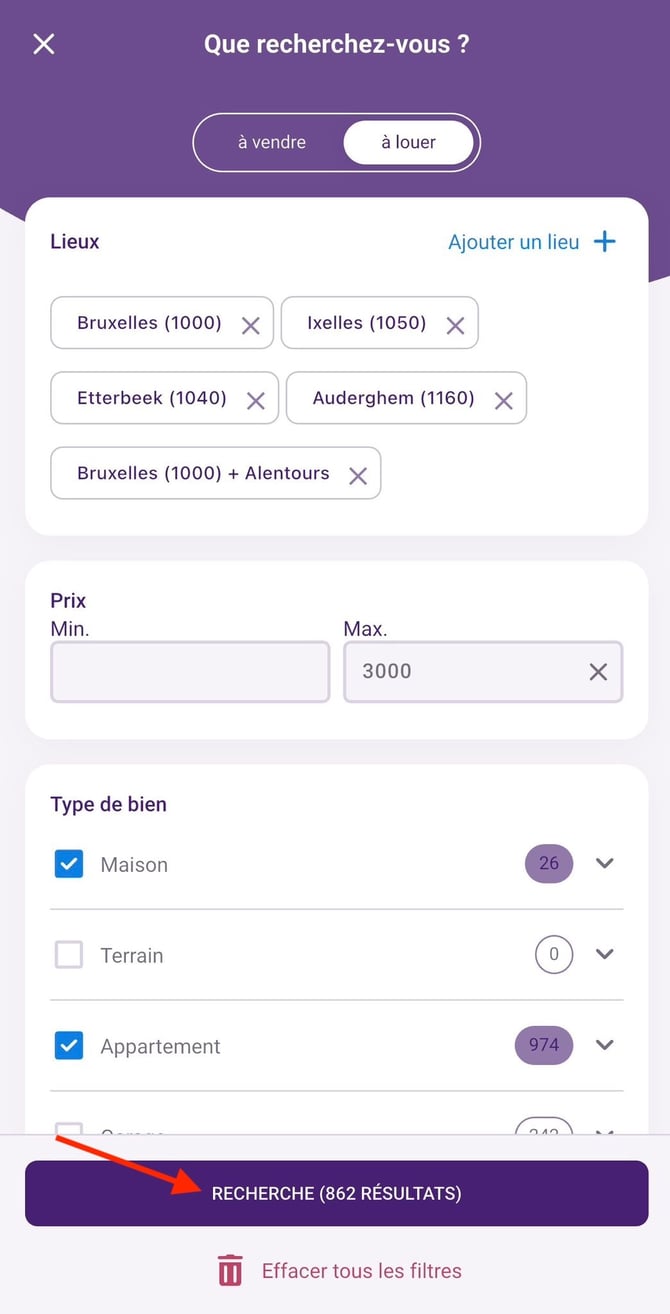Remove the Ixelles (1050) location chip
The width and height of the screenshot is (670, 1314).
tap(455, 323)
